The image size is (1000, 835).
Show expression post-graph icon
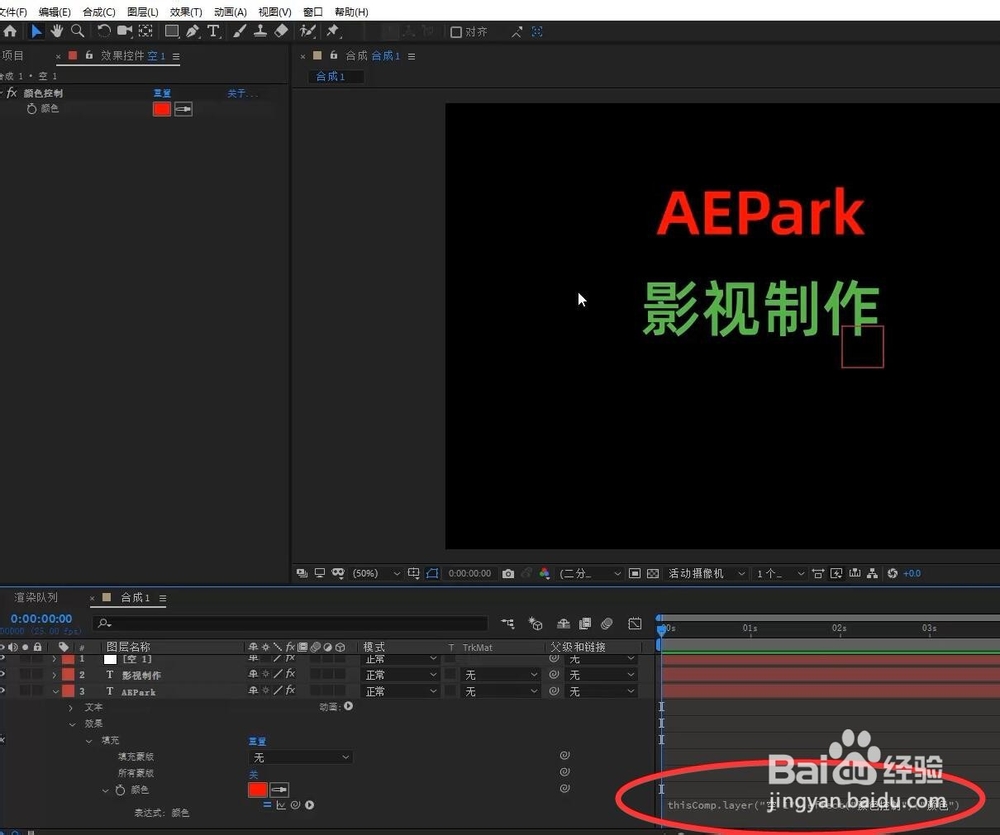pyautogui.click(x=281, y=805)
